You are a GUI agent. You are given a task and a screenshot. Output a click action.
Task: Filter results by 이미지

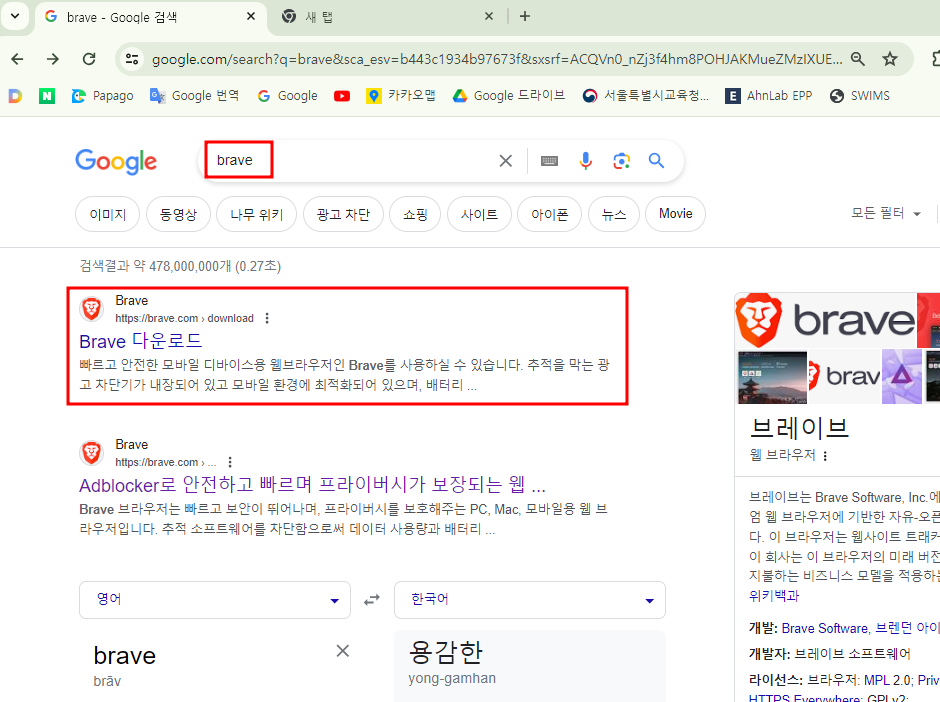(x=107, y=213)
